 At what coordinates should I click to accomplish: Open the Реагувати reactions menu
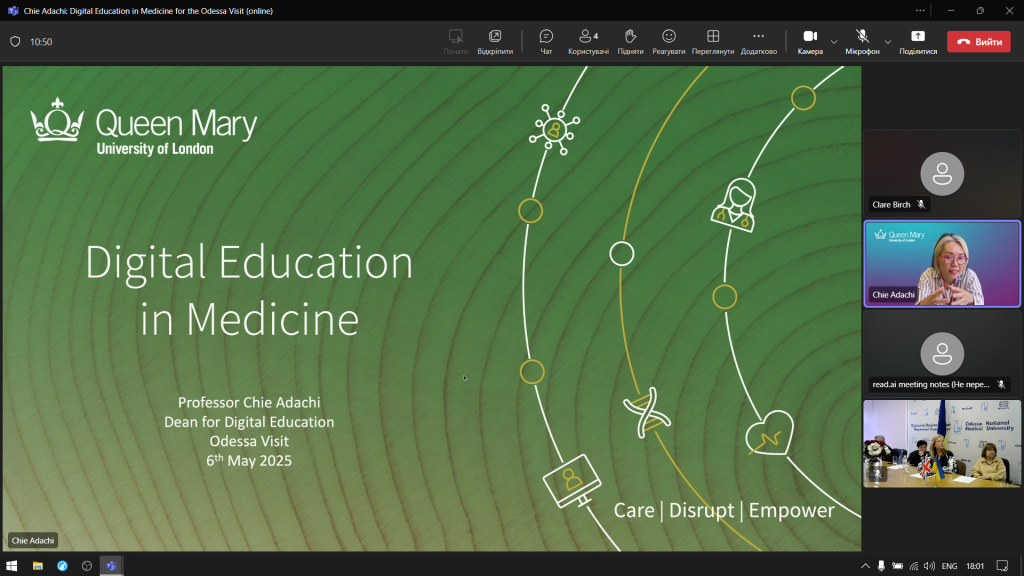(x=668, y=42)
